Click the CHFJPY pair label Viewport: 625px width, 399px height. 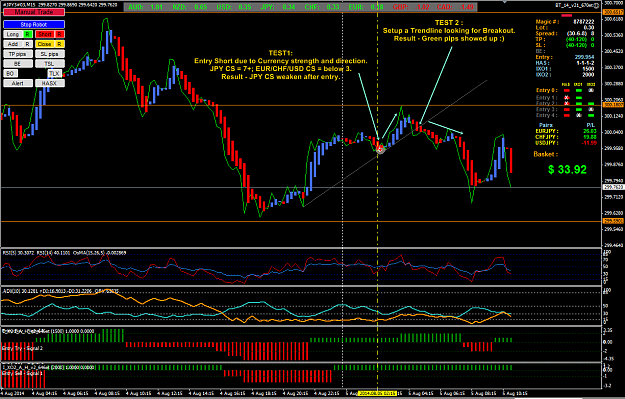[x=547, y=137]
